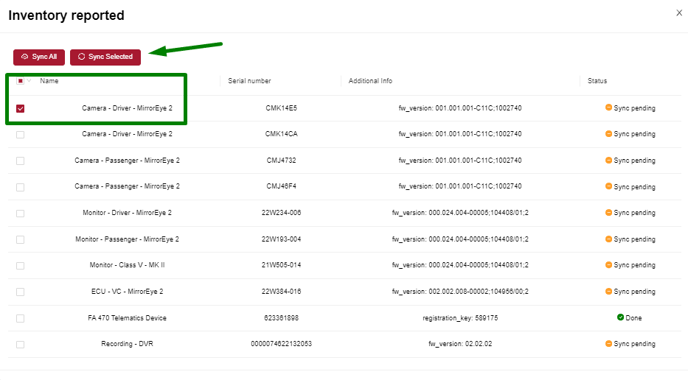Viewport: 688px width, 380px height.
Task: Click the ECU - VC - MirrorEye 2 name
Action: 127,291
